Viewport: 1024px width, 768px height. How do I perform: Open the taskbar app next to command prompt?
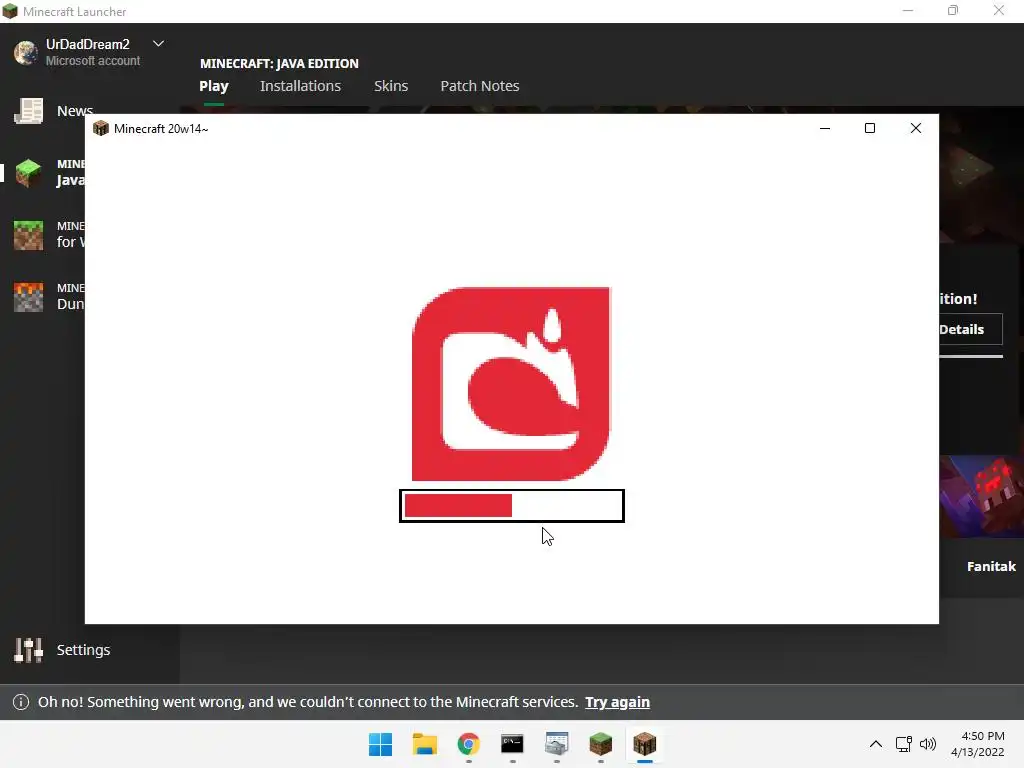556,744
